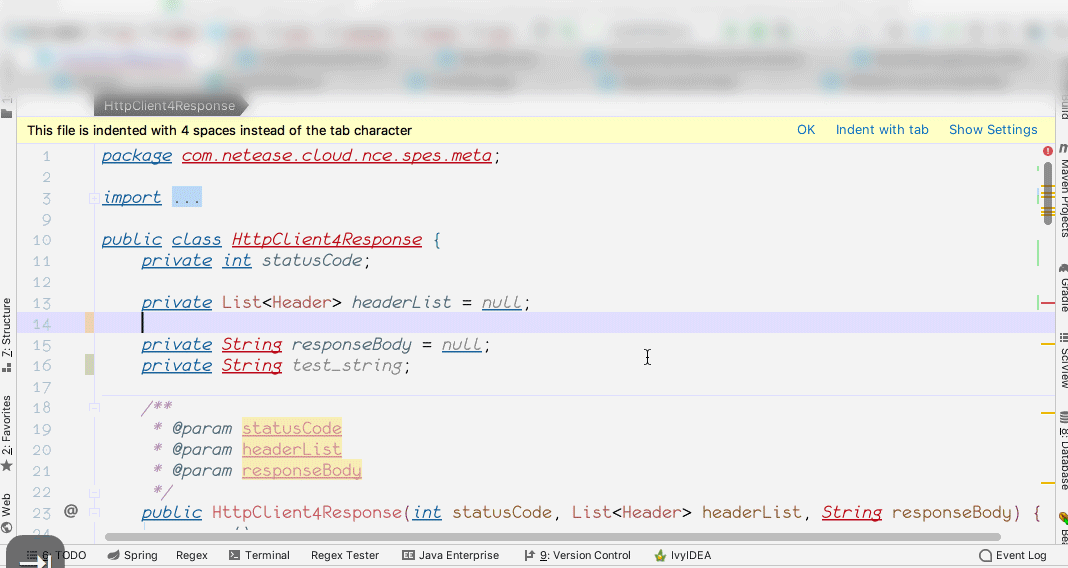Open the Java Enterprise tool window
The image size is (1068, 568).
pyautogui.click(x=451, y=555)
